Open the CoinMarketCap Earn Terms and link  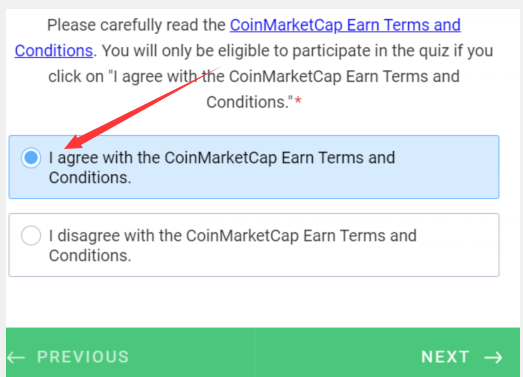pos(345,25)
